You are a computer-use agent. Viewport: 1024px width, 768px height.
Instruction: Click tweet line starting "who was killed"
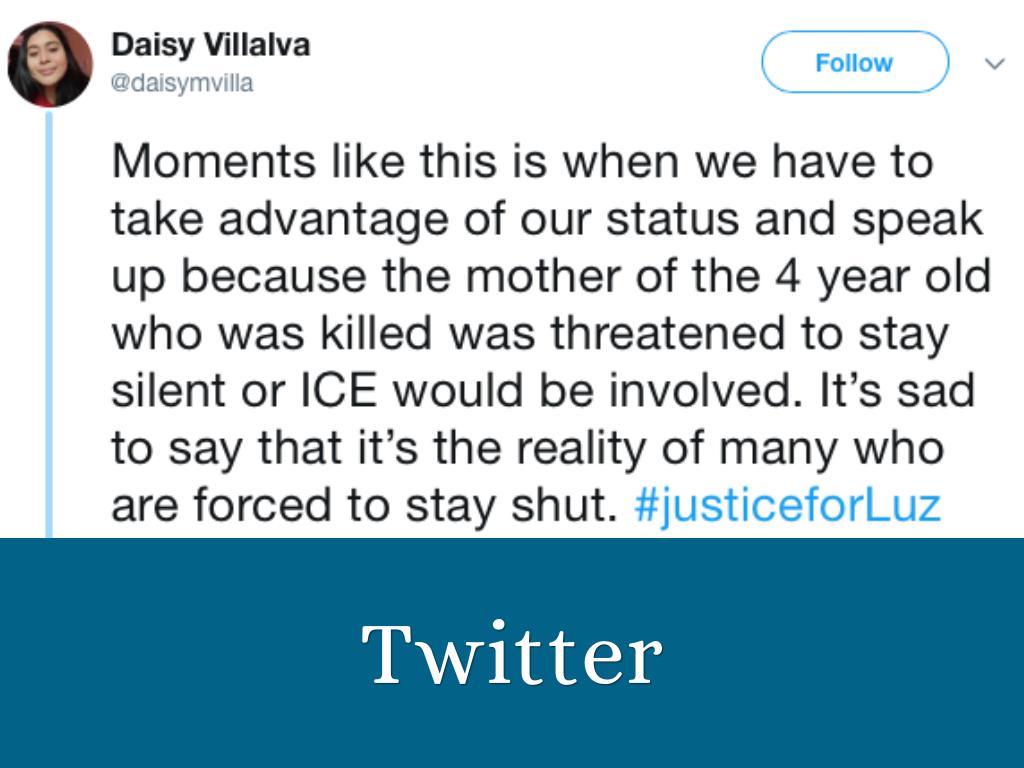(x=529, y=334)
